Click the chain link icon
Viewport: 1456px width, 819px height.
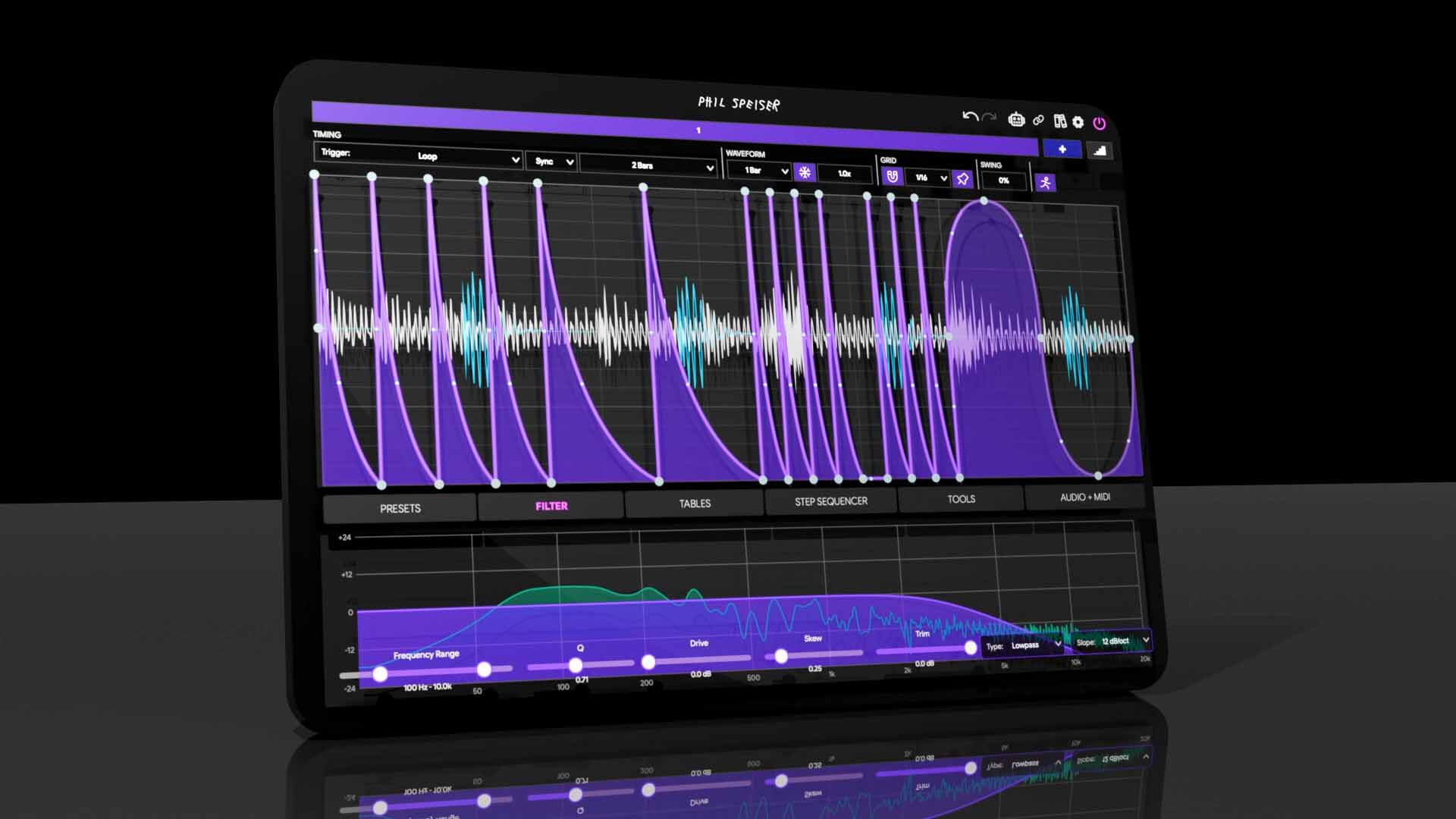click(x=1038, y=120)
